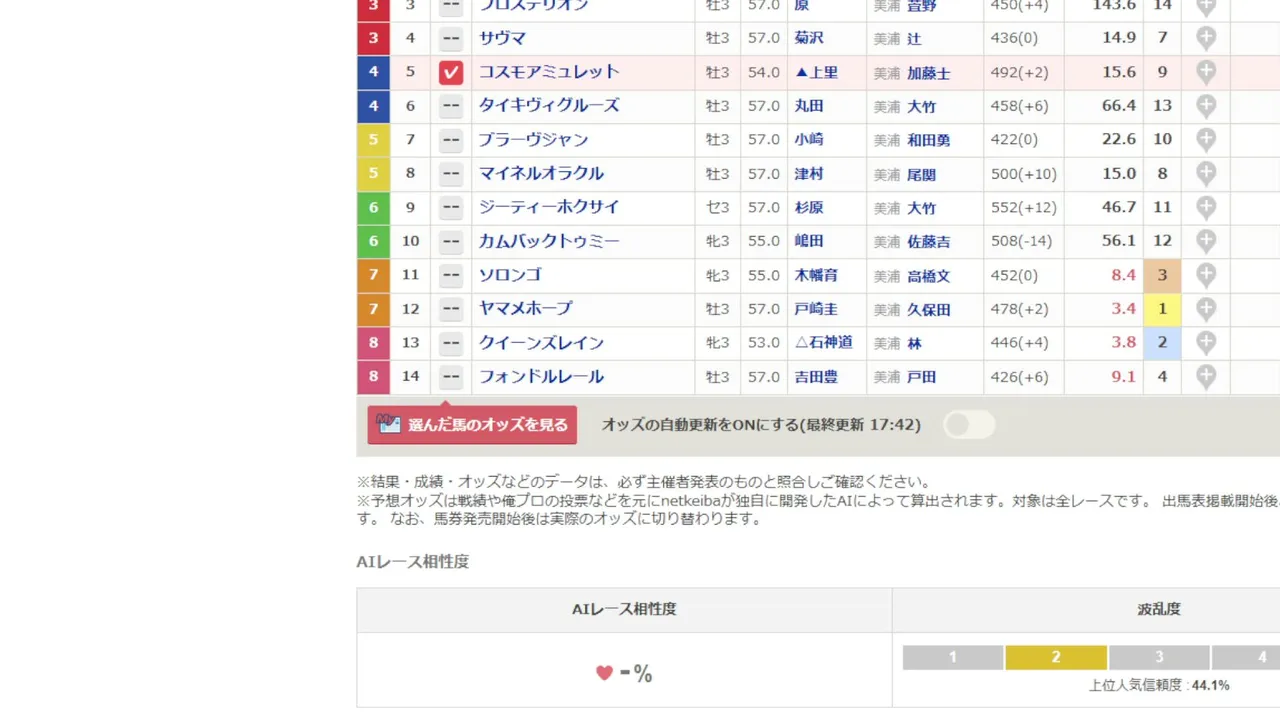Open the ジーティーホクサイ mark selector
Screen dimensions: 1280x720
pyautogui.click(x=451, y=207)
